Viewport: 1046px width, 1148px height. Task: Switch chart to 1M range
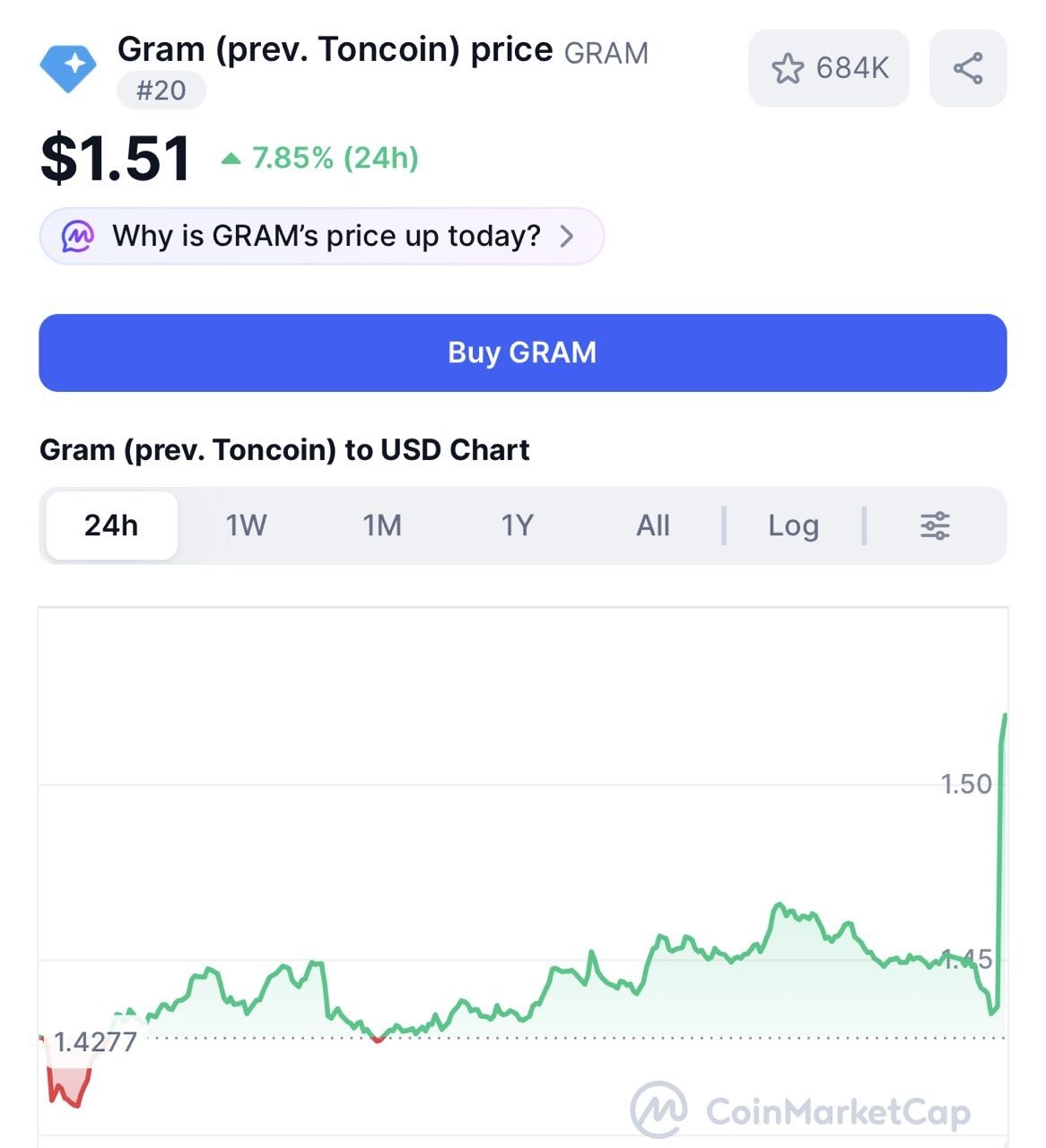click(x=382, y=526)
